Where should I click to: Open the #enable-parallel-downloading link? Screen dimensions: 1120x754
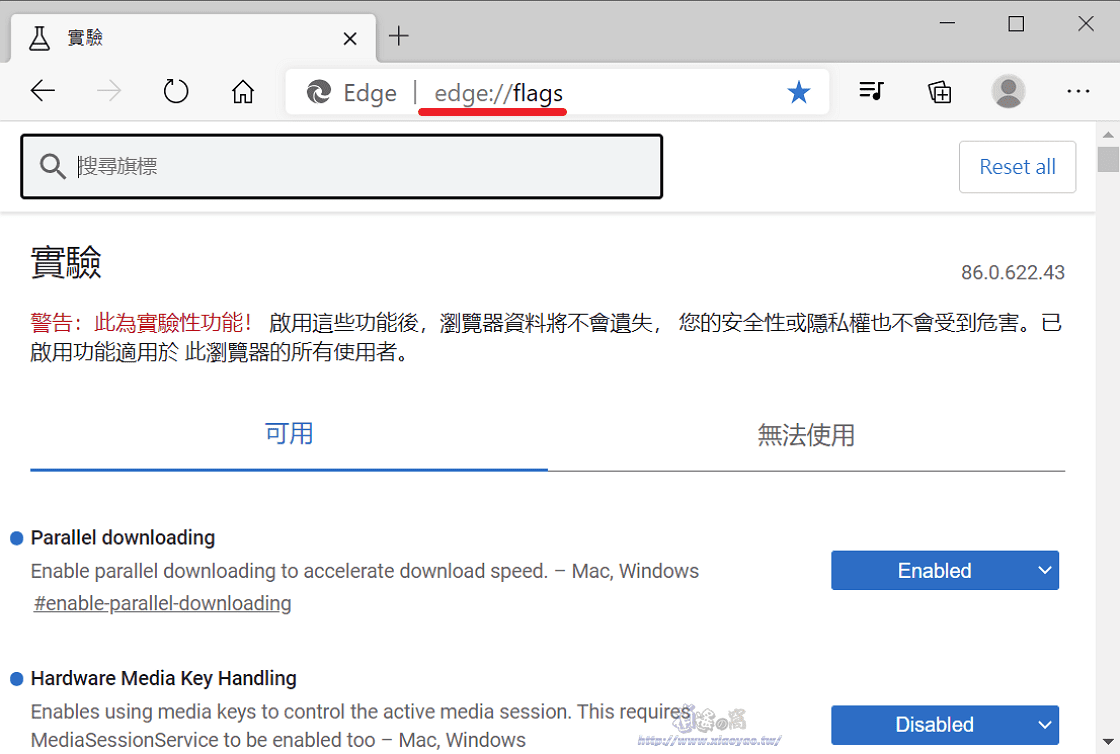point(162,603)
